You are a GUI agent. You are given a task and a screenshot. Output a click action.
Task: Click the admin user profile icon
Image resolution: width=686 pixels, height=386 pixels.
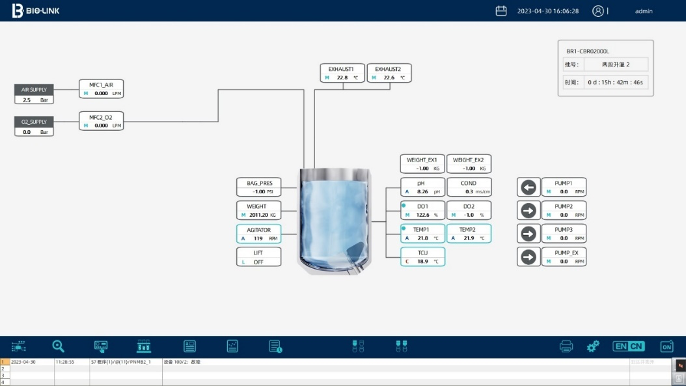click(598, 11)
